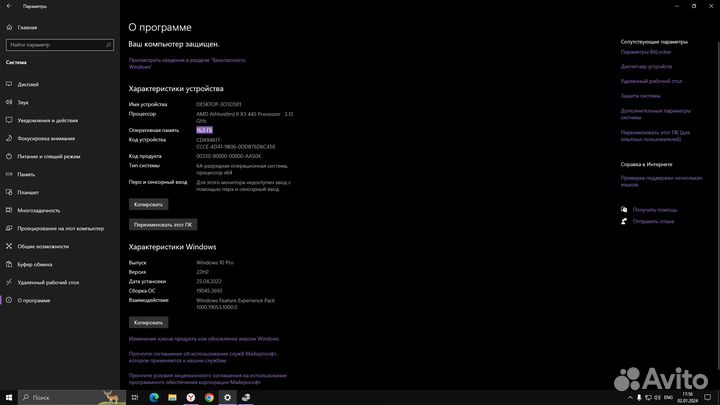Select Звук in the sidebar
This screenshot has height=405, width=720.
click(23, 102)
